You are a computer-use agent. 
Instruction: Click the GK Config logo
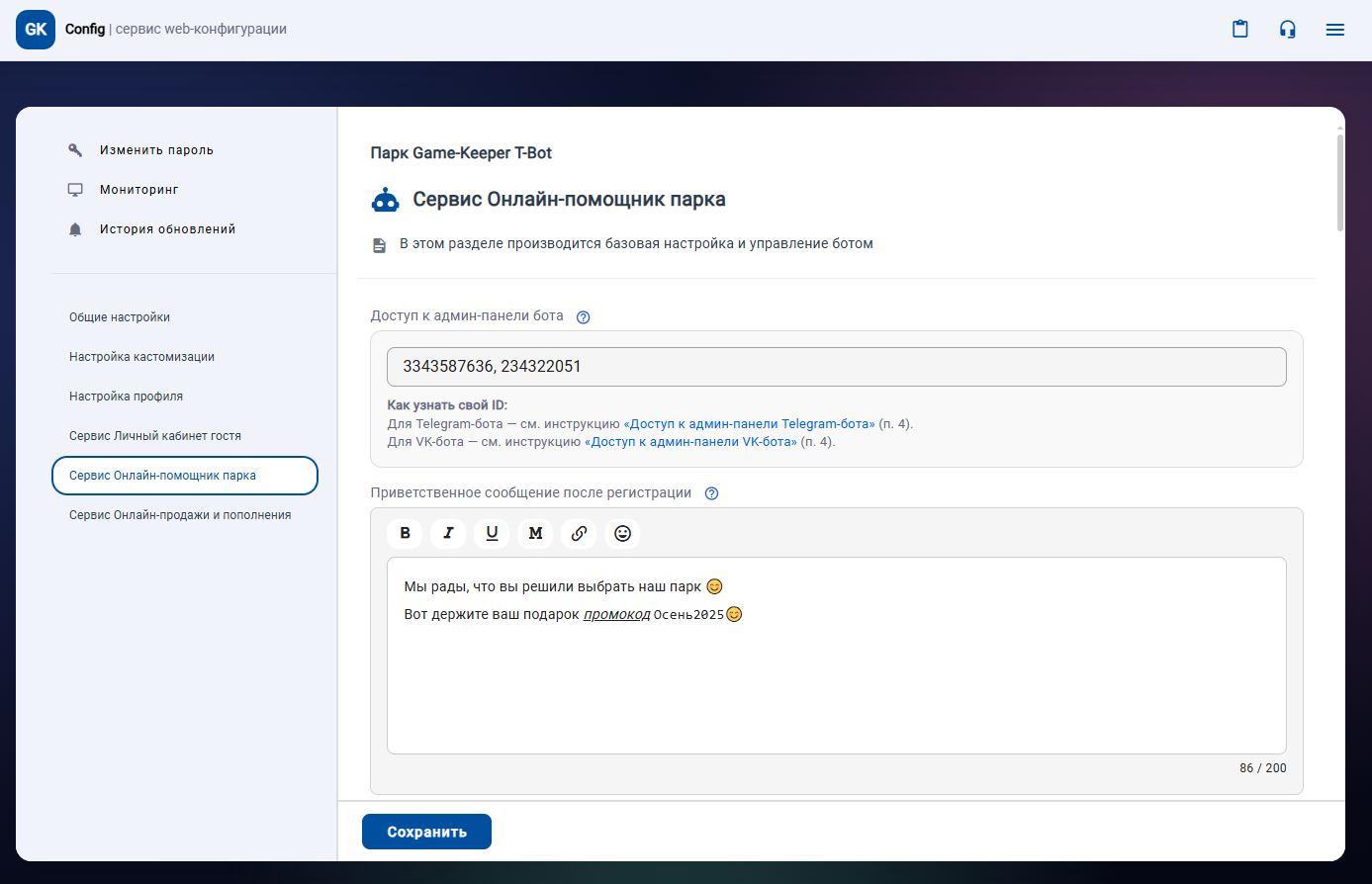pos(36,30)
